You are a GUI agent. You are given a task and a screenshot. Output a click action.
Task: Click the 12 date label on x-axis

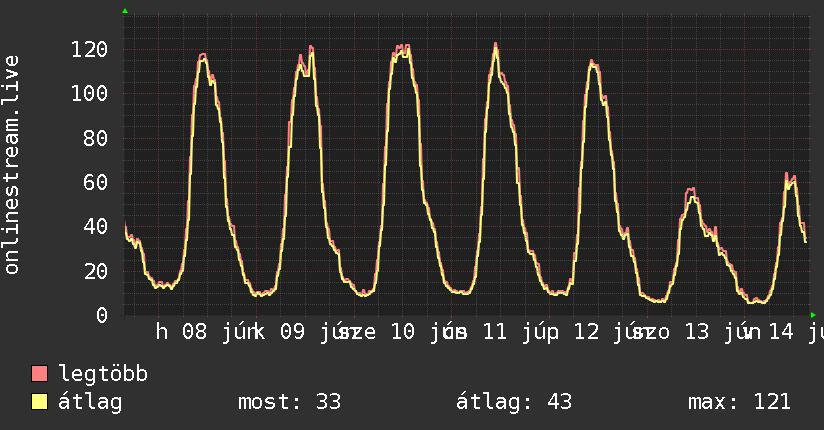[x=586, y=332]
